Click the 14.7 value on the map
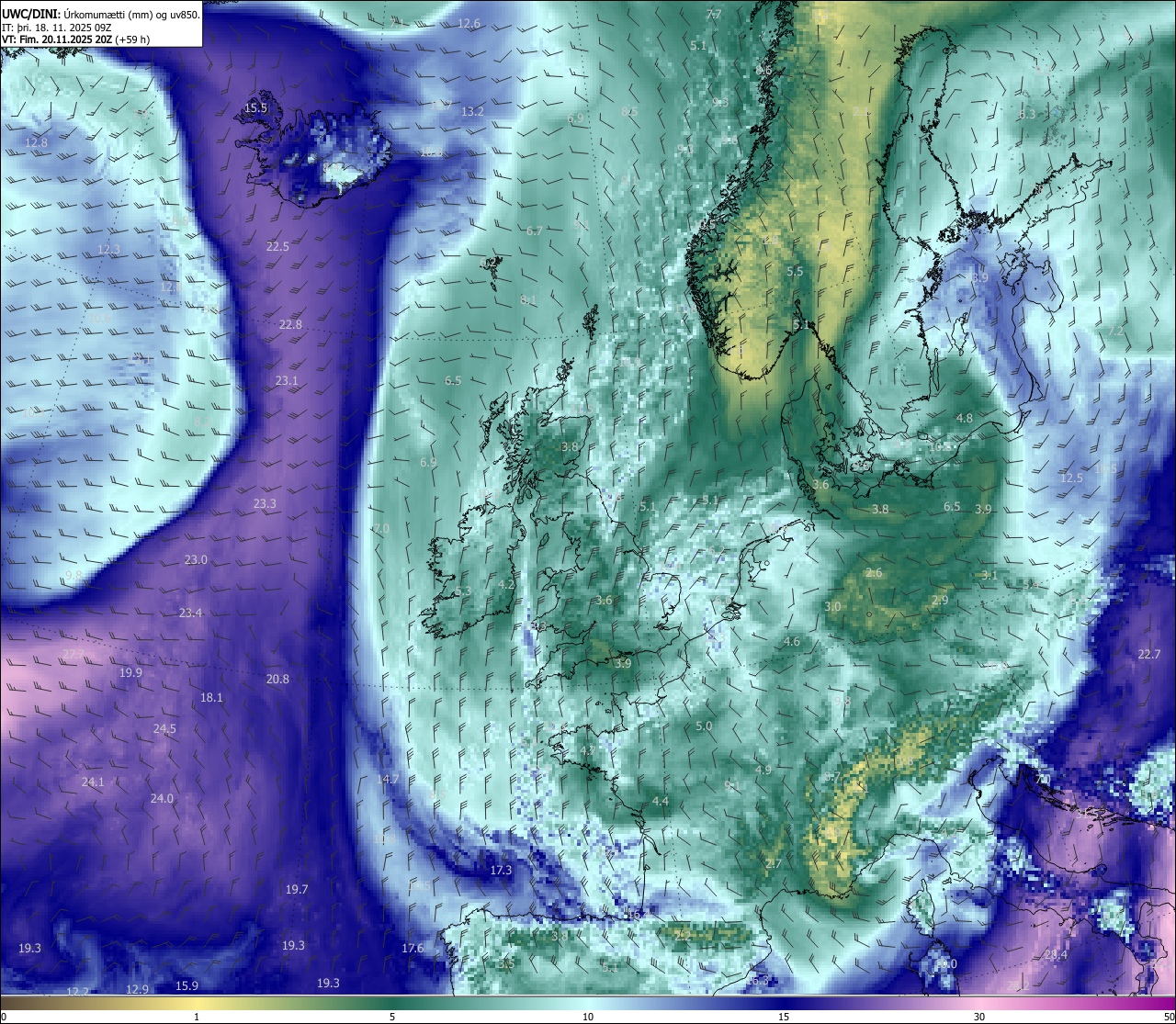Viewport: 1176px width, 1024px height. (388, 779)
